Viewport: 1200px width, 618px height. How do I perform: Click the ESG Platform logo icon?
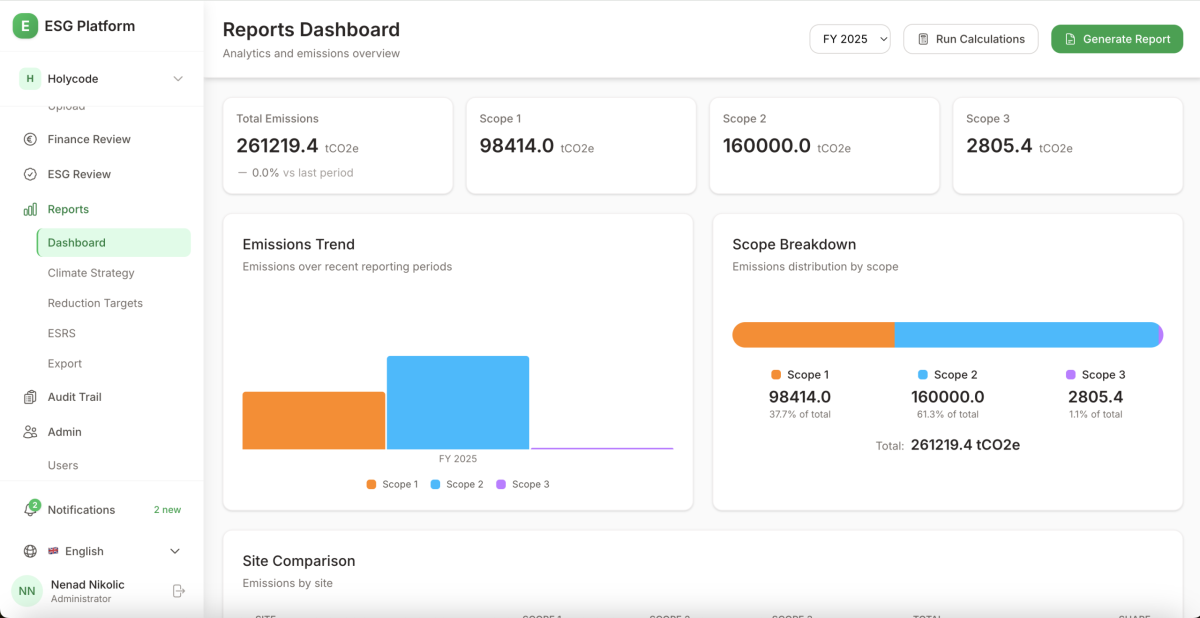tap(25, 26)
